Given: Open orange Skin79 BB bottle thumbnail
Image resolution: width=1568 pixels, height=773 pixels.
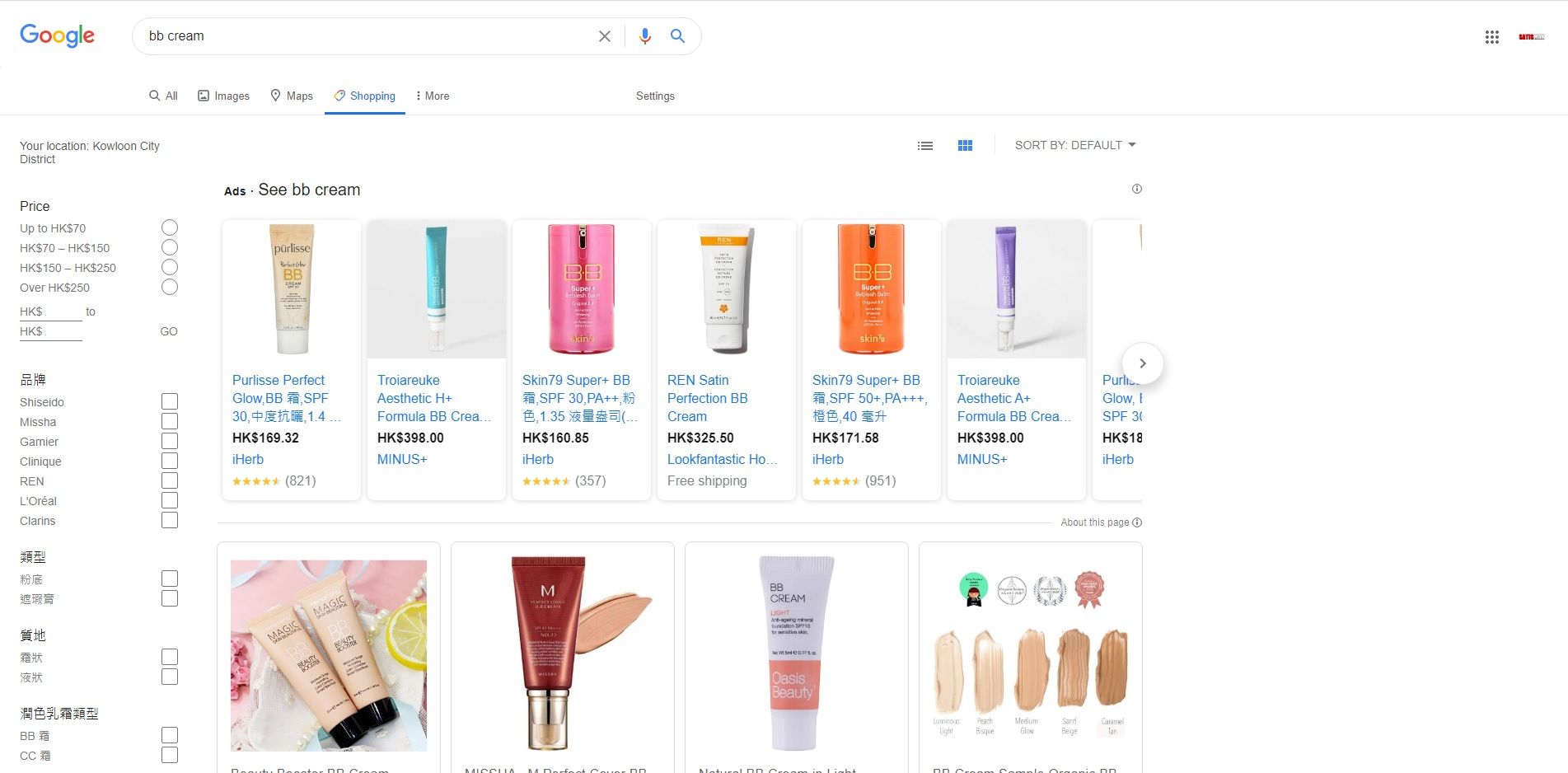Looking at the screenshot, I should coord(872,289).
